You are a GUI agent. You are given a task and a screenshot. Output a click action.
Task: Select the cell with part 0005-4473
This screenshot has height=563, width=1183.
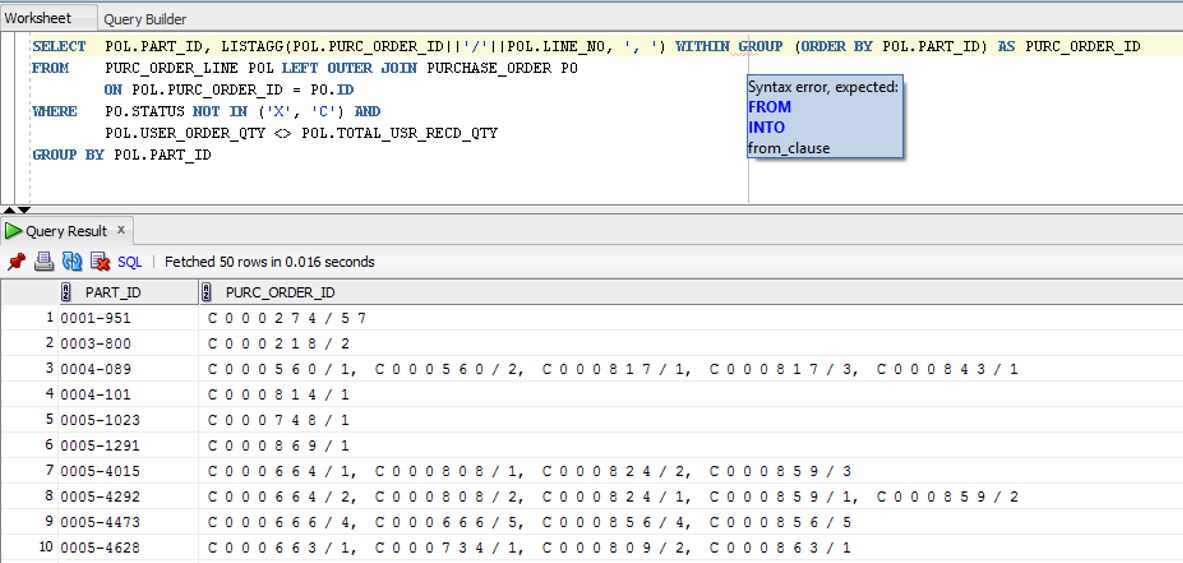click(128, 522)
